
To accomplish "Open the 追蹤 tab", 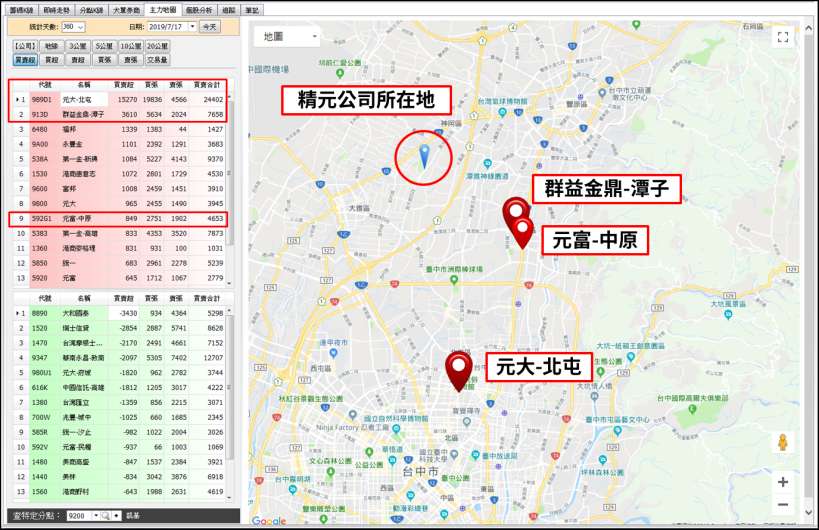I will click(x=228, y=10).
